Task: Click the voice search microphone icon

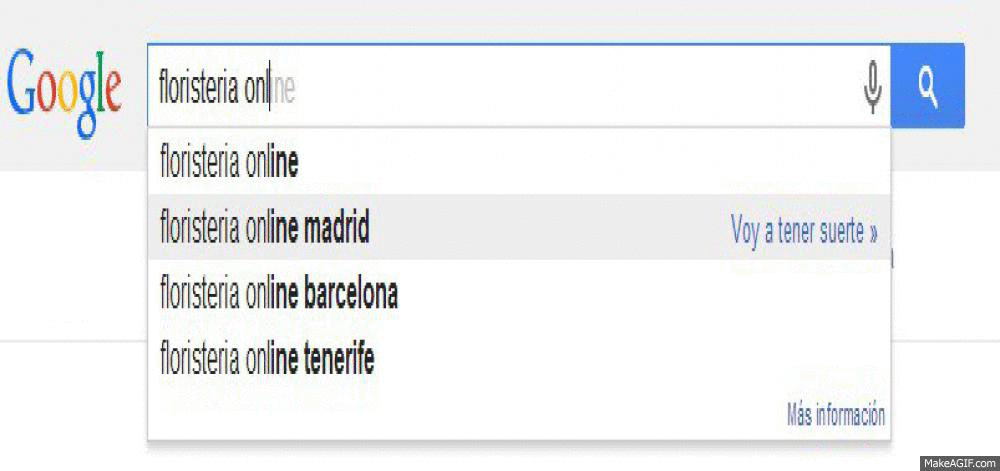Action: pyautogui.click(x=873, y=87)
